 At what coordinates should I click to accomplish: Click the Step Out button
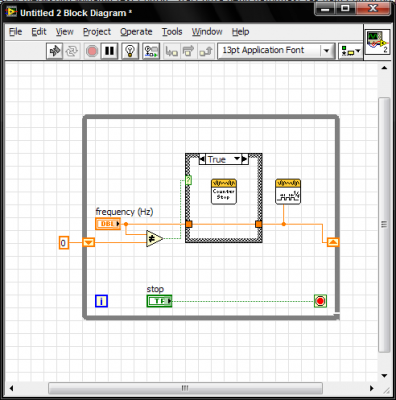(x=206, y=51)
